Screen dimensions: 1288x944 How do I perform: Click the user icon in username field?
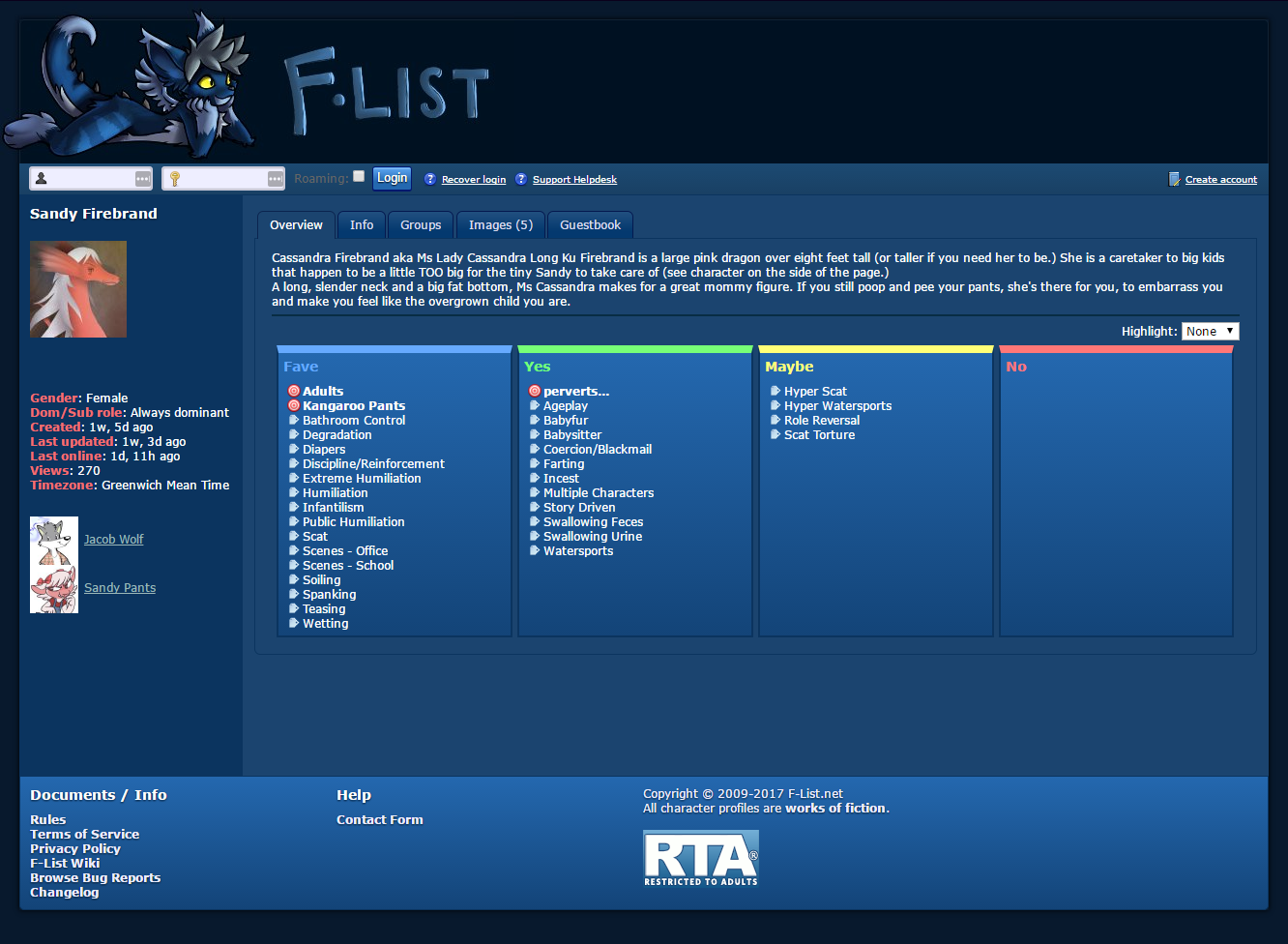tap(42, 179)
